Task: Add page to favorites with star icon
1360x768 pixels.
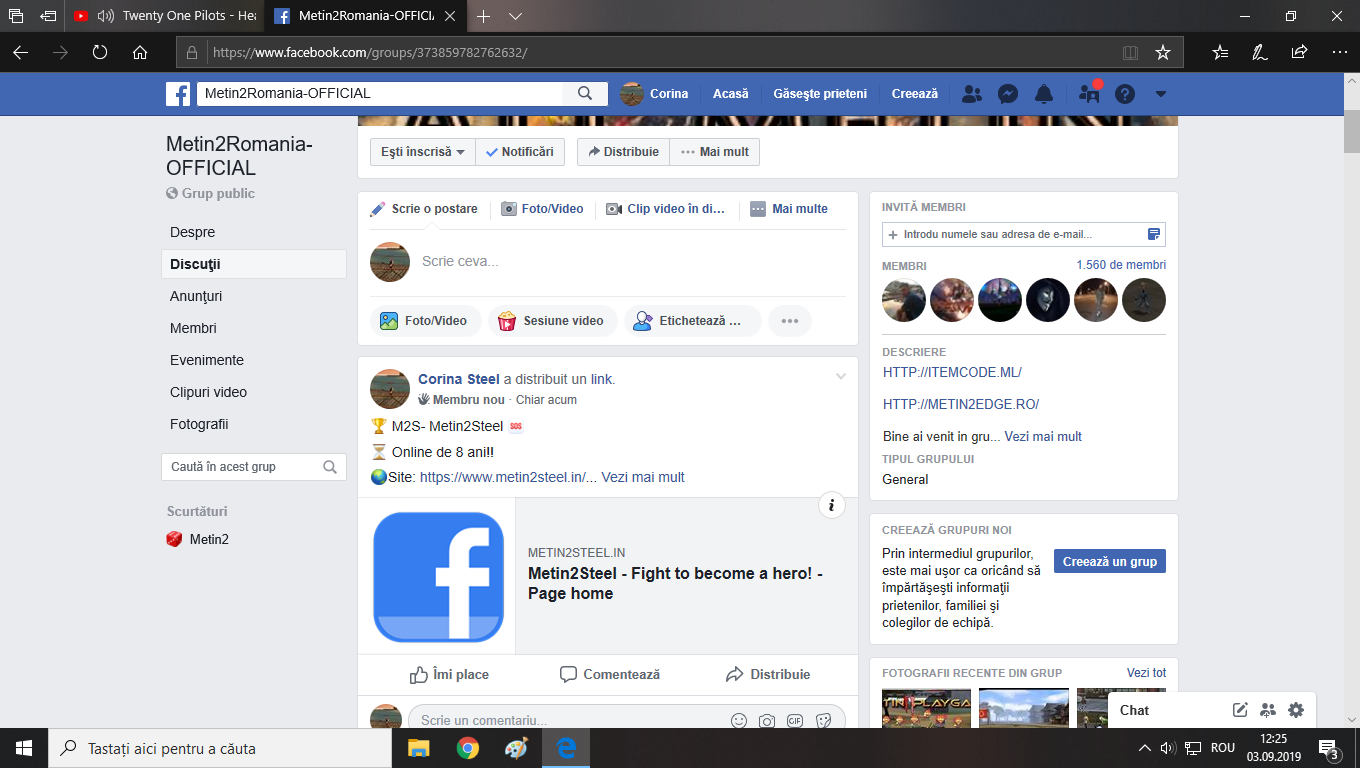Action: tap(1162, 52)
